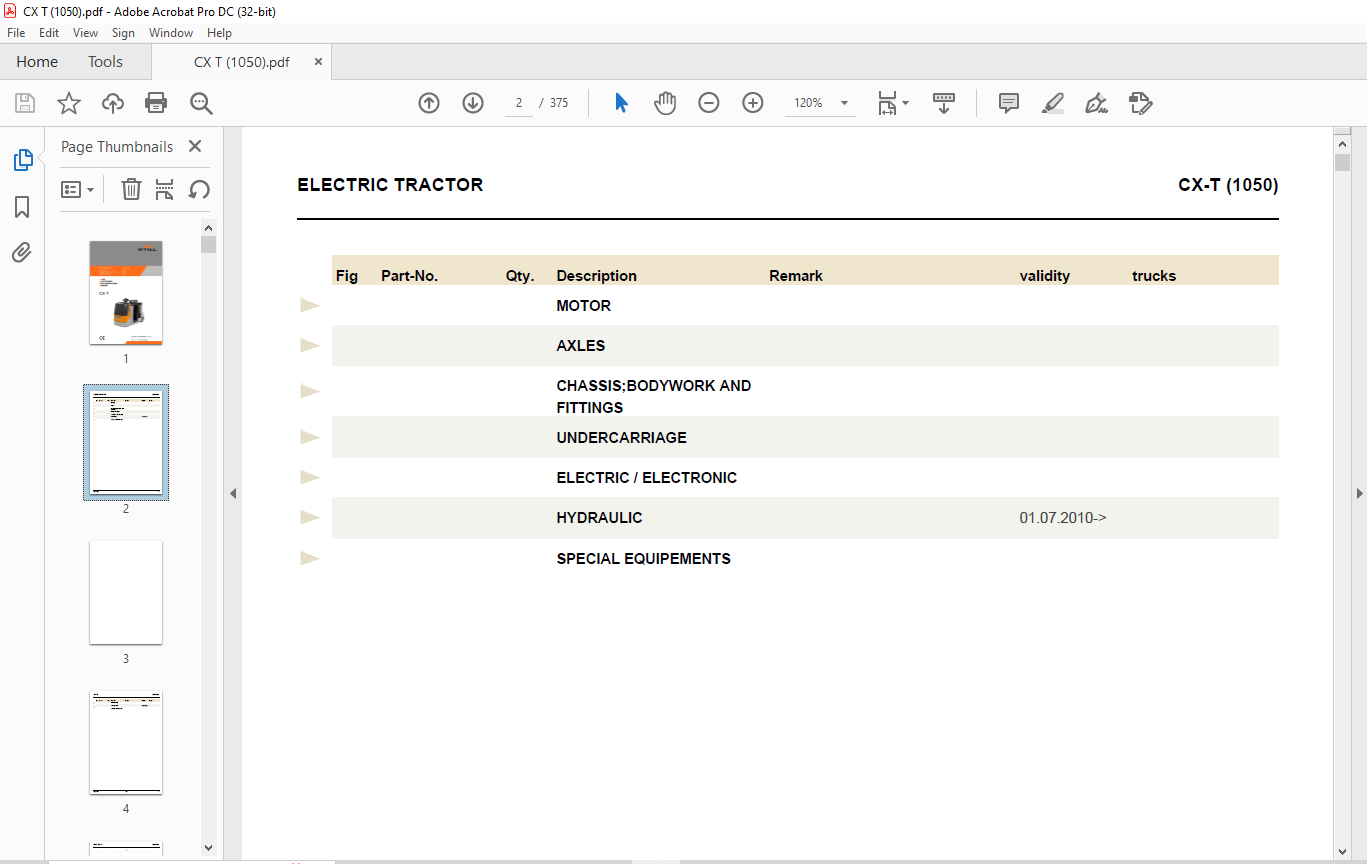The width and height of the screenshot is (1367, 864).
Task: Open Page Thumbnails panel icon in sidebar
Action: tap(22, 160)
